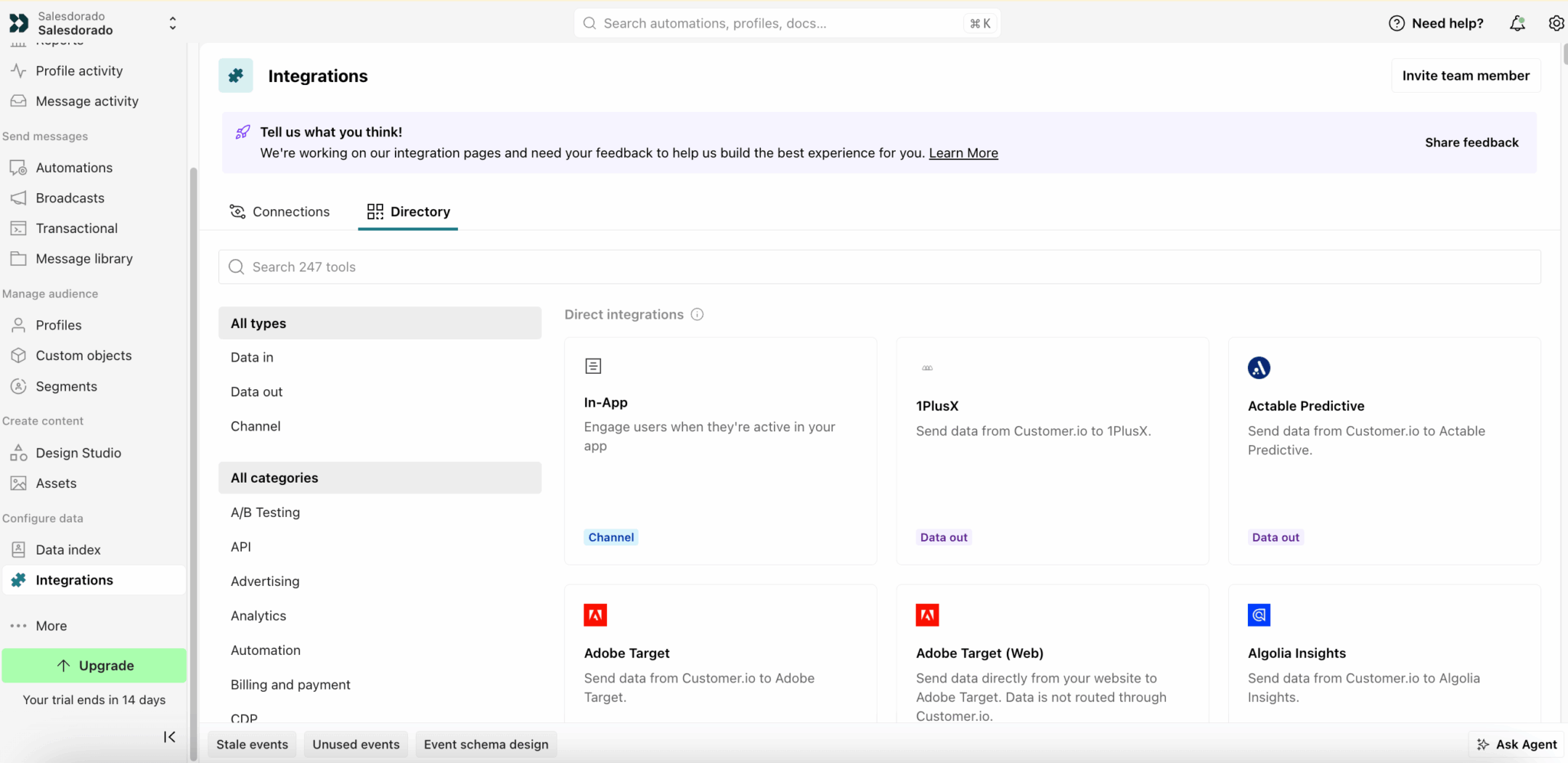Click the Data out tag on 1PlusX card

tap(943, 537)
